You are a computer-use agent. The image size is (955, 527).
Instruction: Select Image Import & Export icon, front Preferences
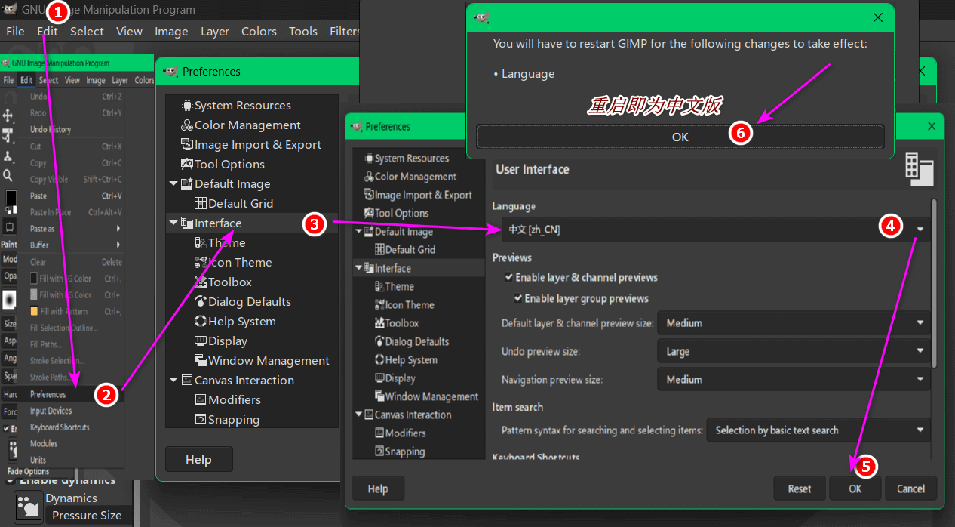point(368,194)
